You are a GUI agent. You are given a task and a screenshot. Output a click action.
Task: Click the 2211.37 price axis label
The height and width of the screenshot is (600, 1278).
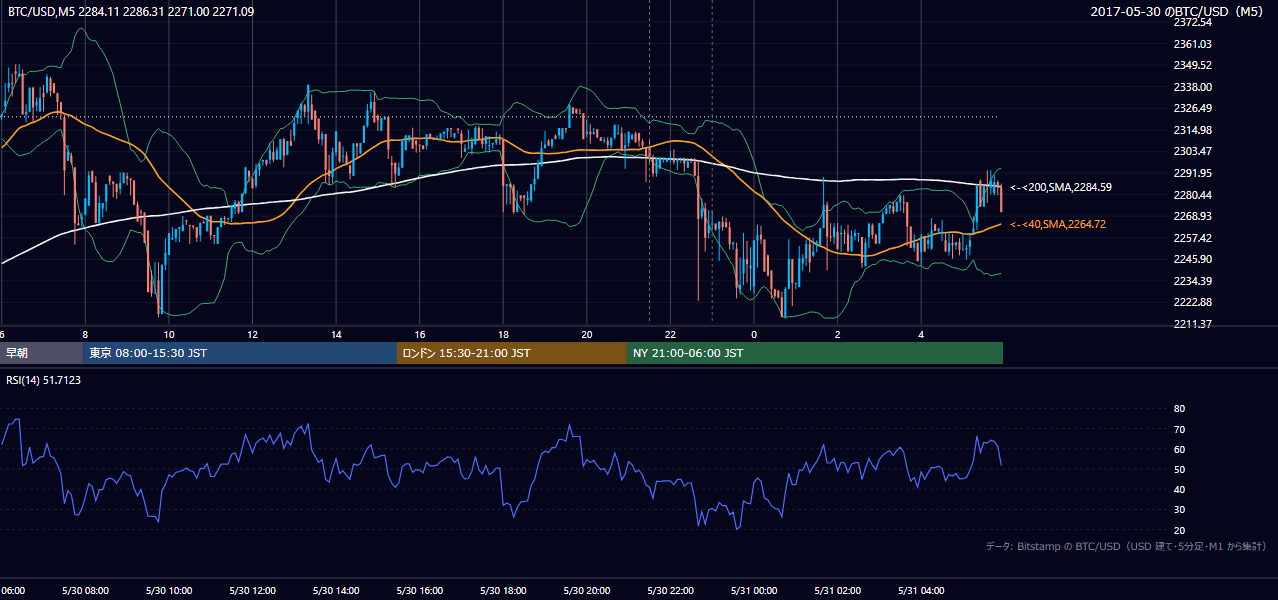pos(1192,324)
